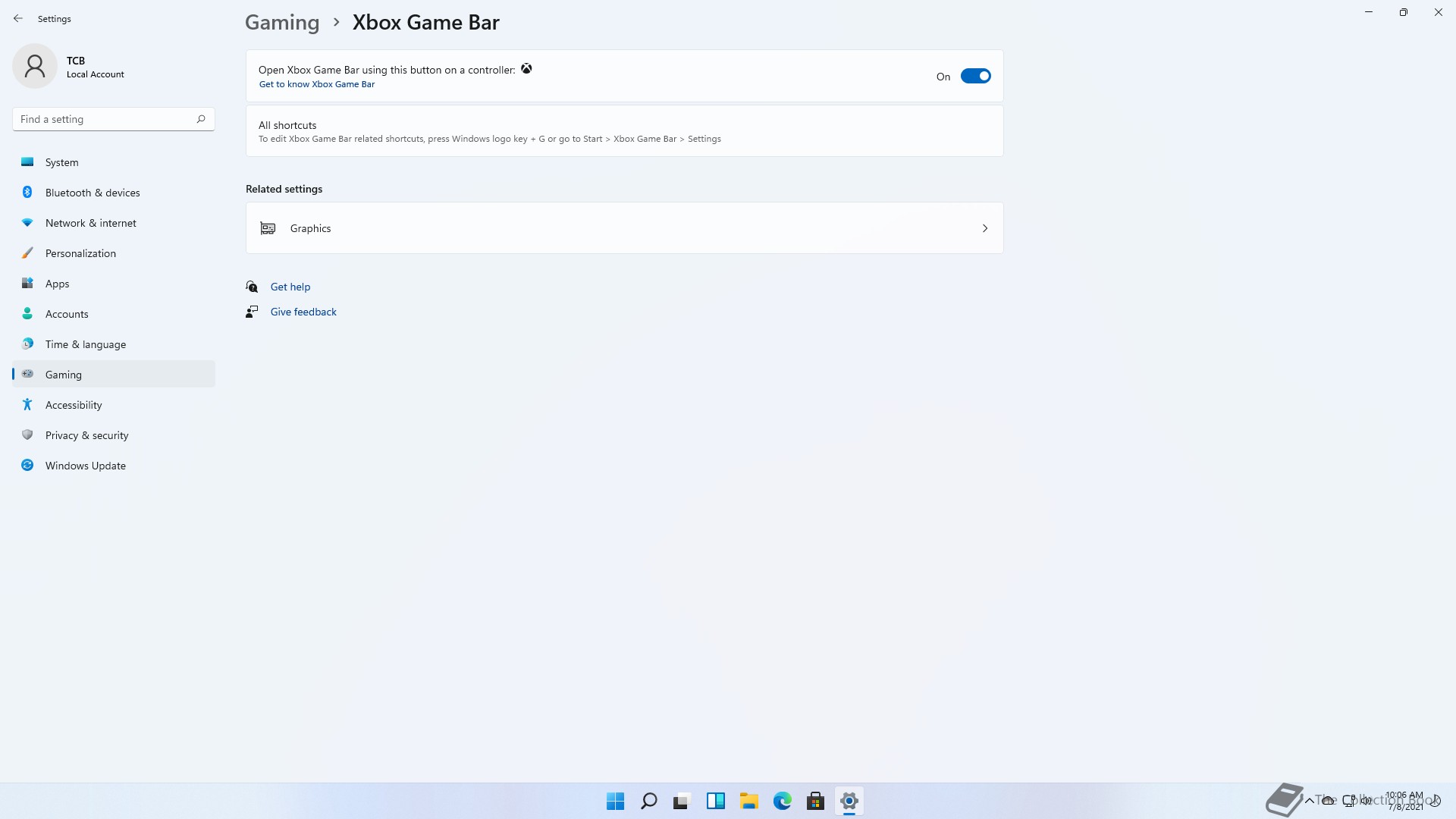Select System in the sidebar
Viewport: 1456px width, 819px height.
pos(114,162)
